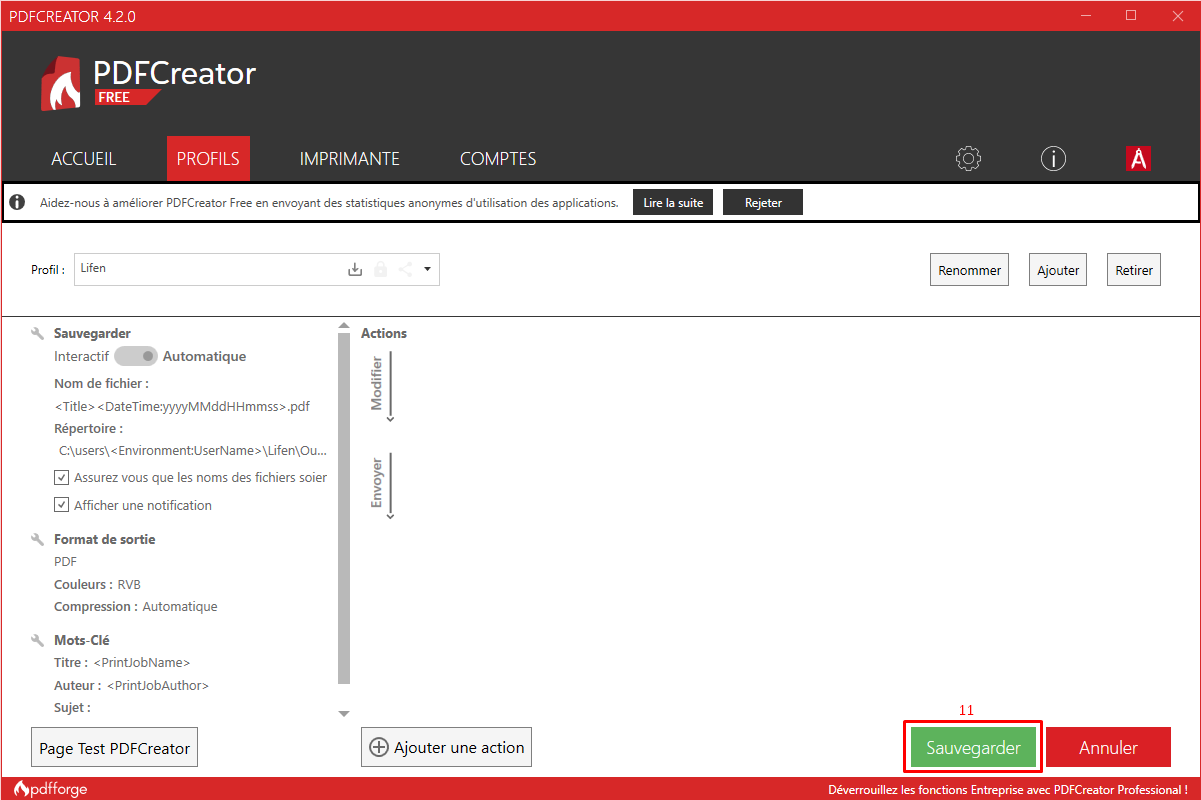Click the profile lock icon

coord(380,269)
